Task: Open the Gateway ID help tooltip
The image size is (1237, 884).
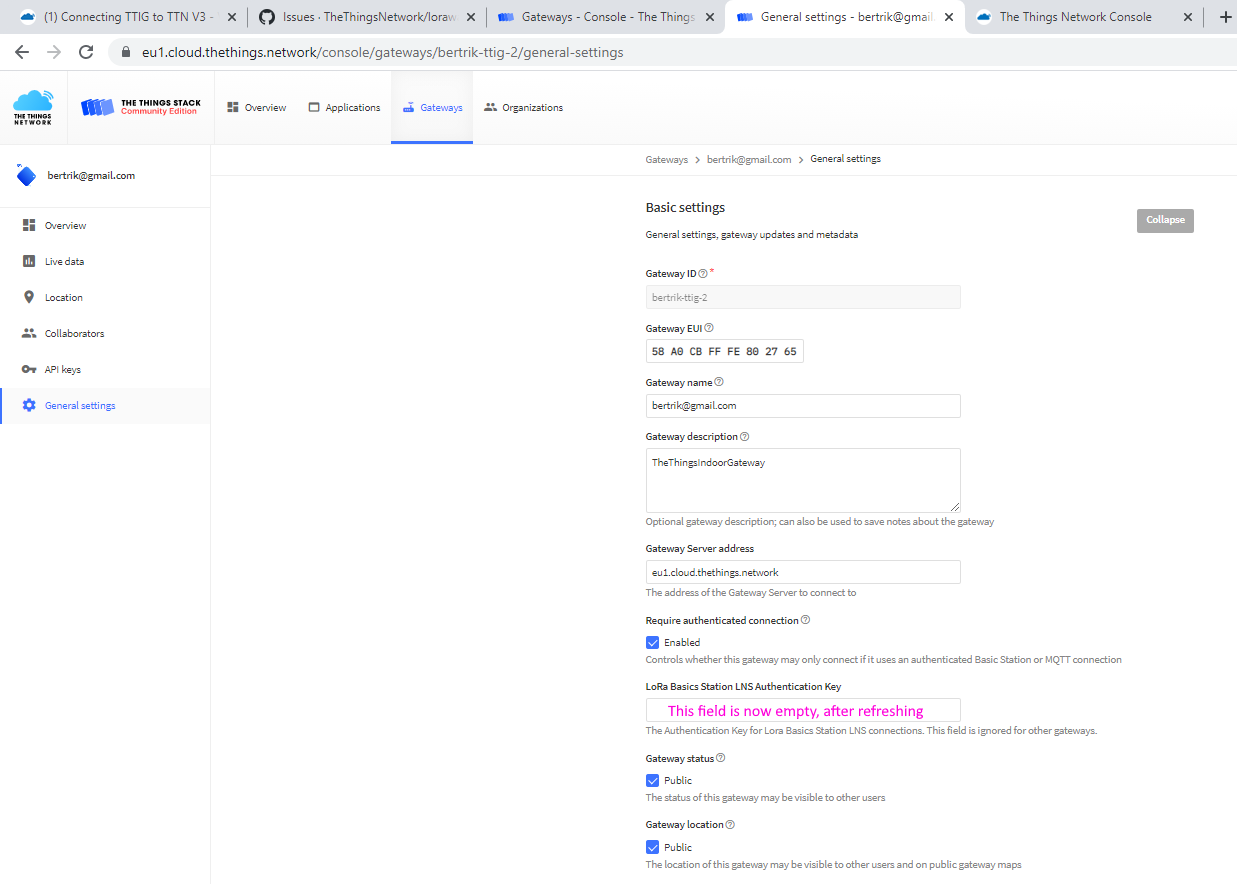Action: (x=703, y=272)
